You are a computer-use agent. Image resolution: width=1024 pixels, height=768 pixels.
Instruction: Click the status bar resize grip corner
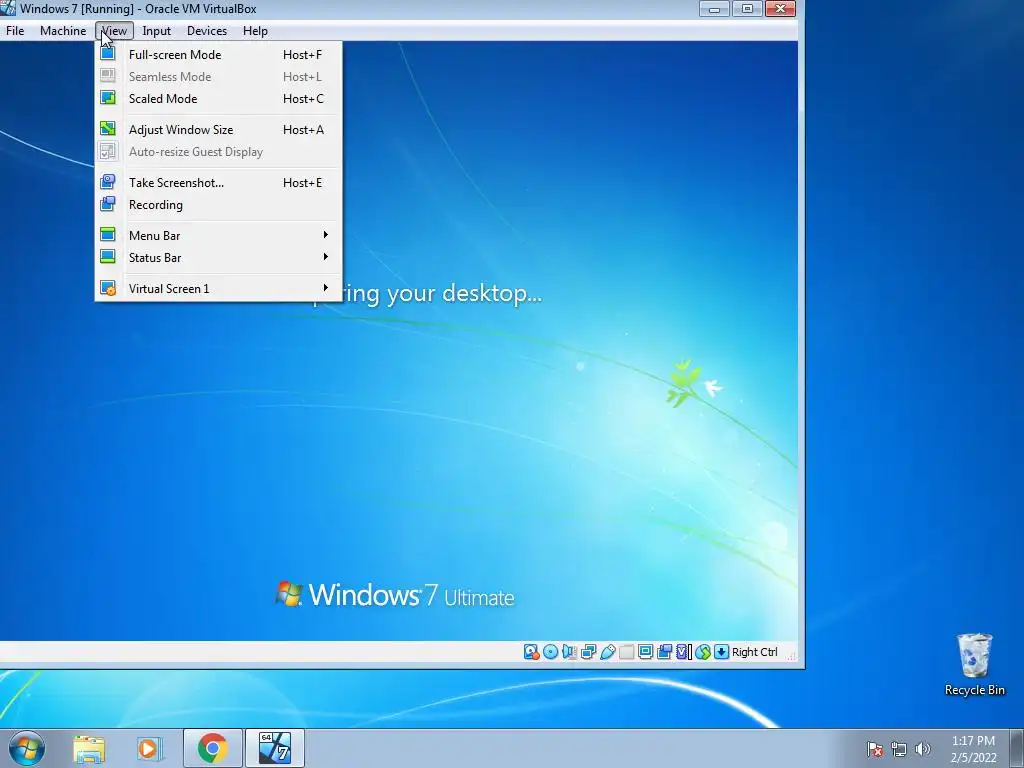tap(792, 656)
